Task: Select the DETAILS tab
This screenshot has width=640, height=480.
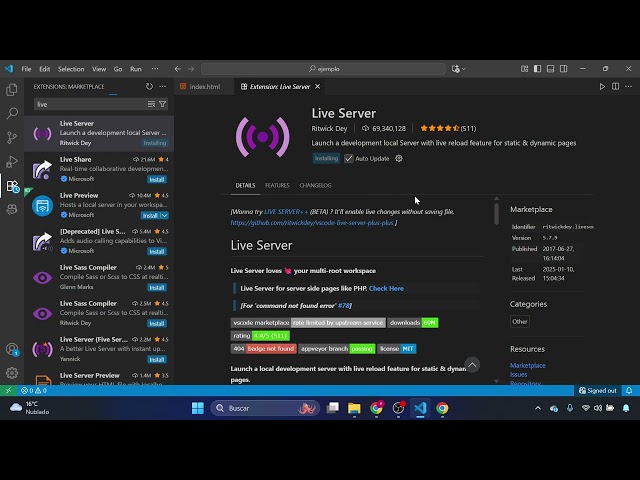Action: coord(245,185)
